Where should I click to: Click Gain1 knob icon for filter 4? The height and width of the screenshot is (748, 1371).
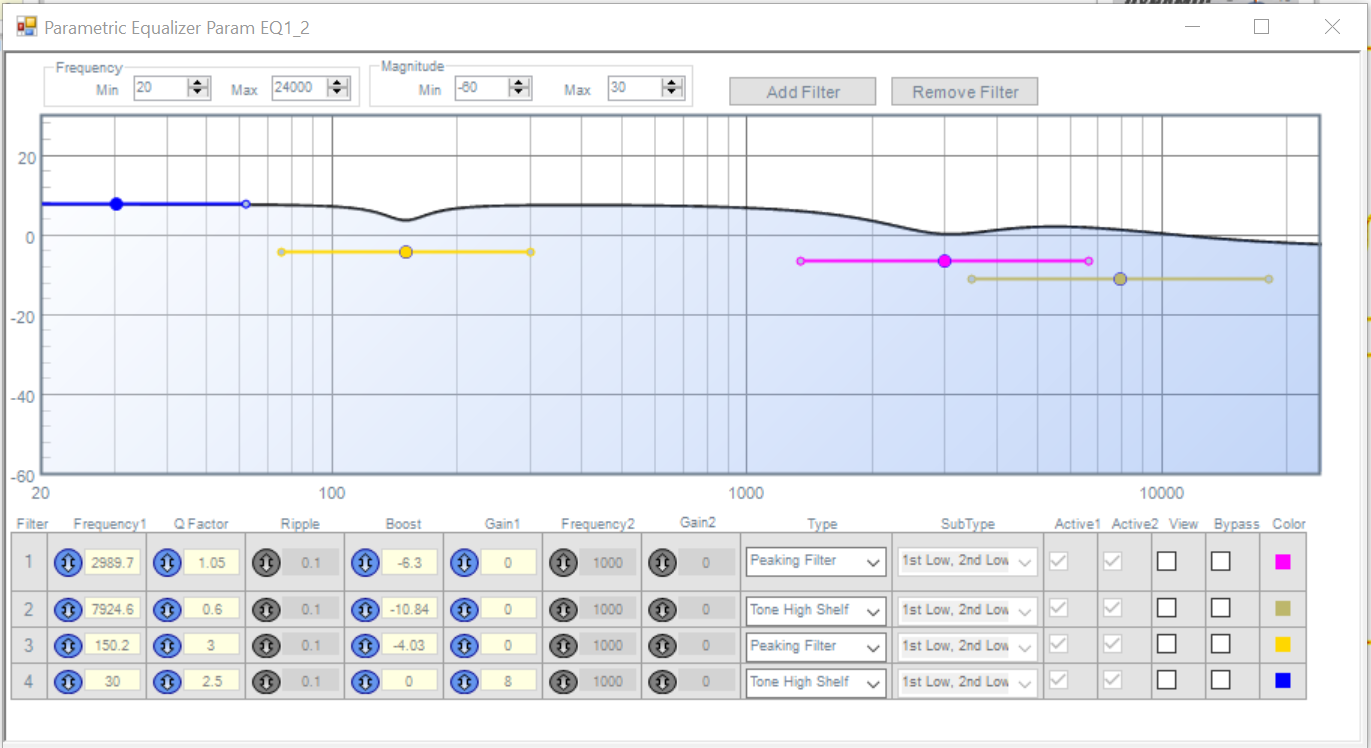click(x=464, y=682)
